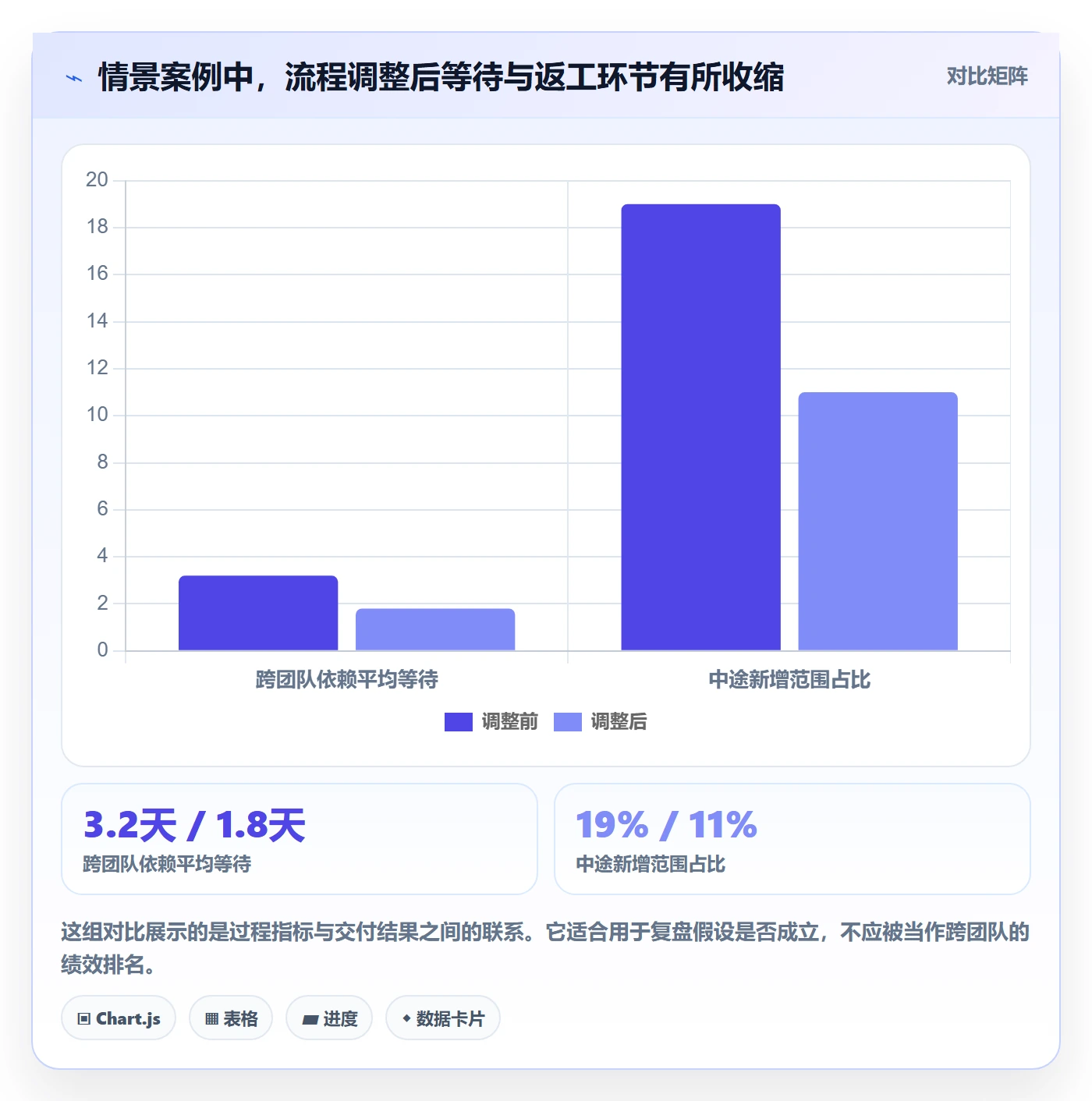Select the 表格 tag chip

(231, 1018)
